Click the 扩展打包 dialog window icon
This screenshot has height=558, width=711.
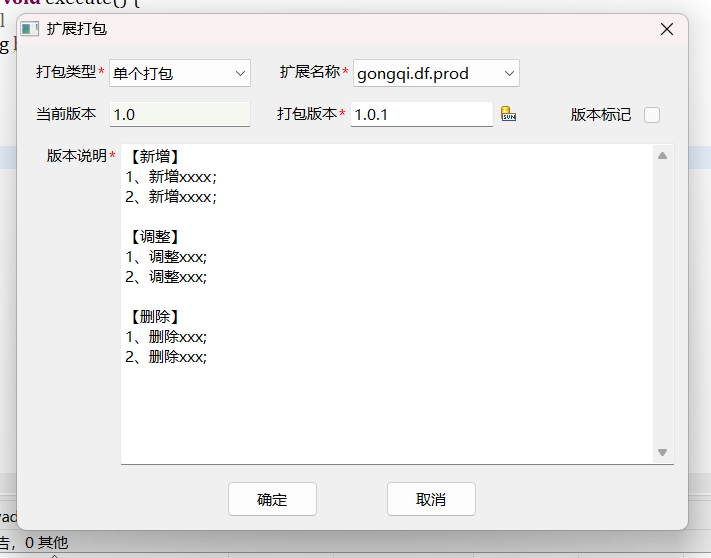click(x=29, y=29)
